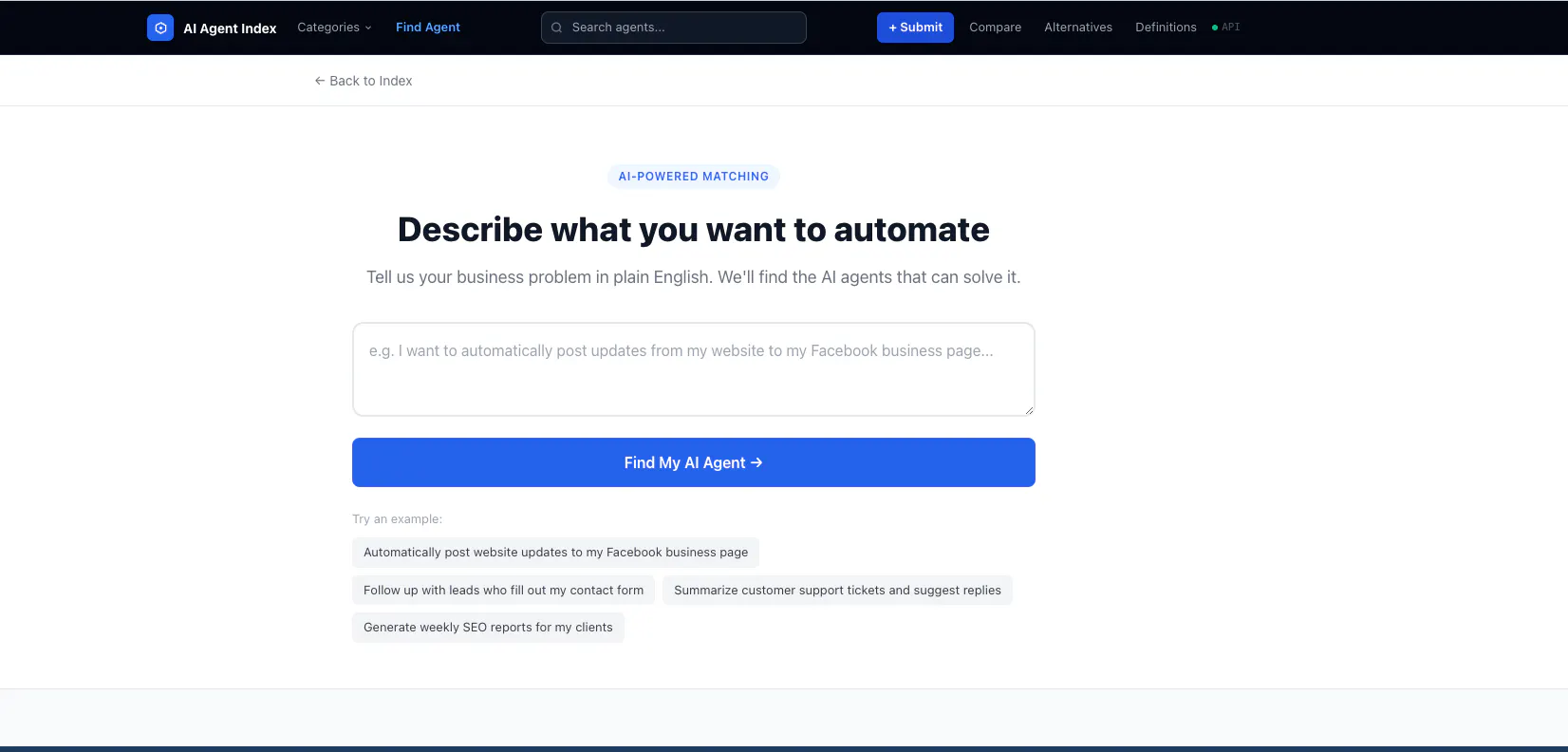Open the Definitions page
The width and height of the screenshot is (1568, 752).
click(x=1166, y=28)
